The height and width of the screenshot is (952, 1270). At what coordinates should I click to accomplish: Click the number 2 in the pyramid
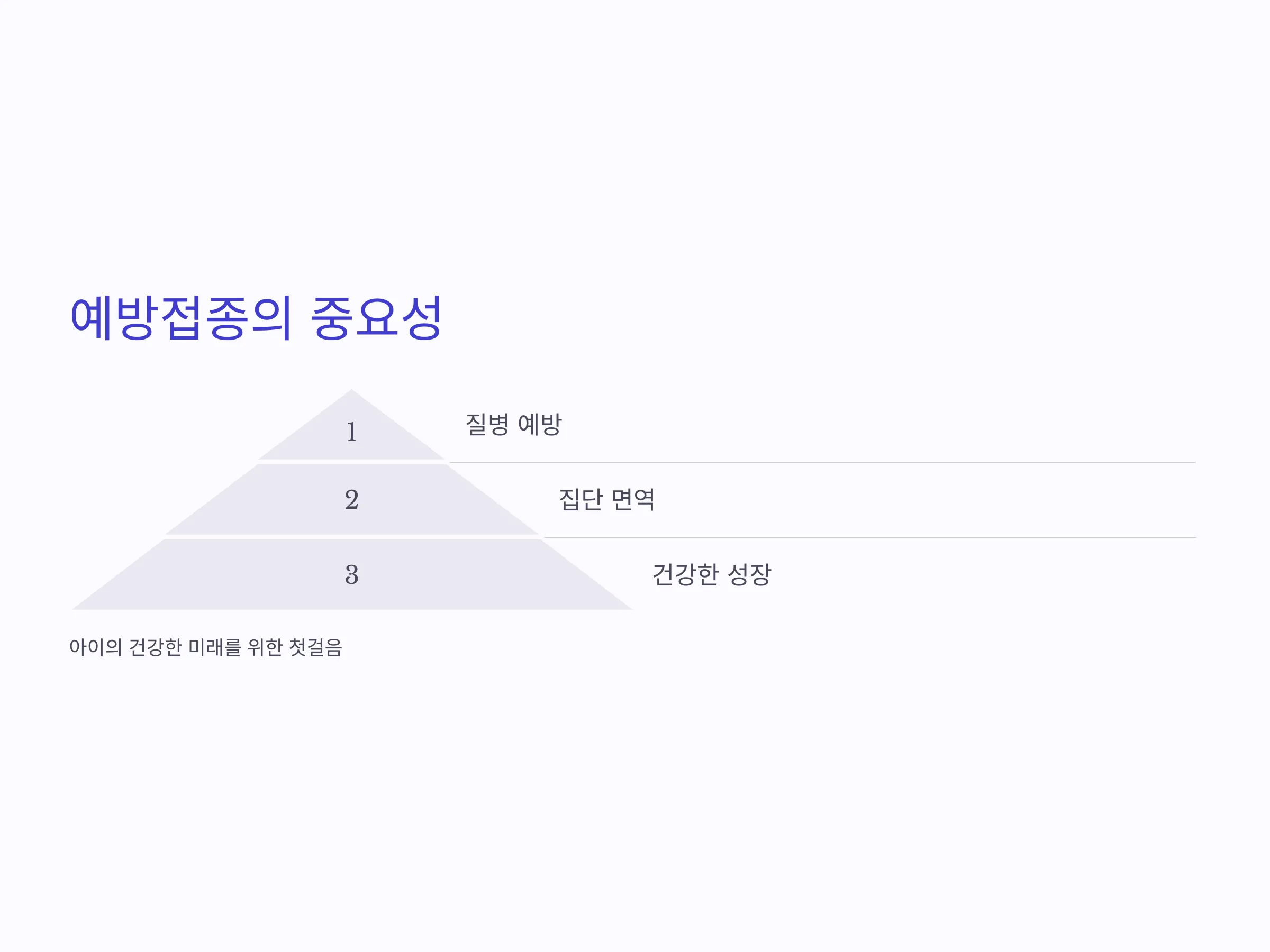click(x=352, y=499)
